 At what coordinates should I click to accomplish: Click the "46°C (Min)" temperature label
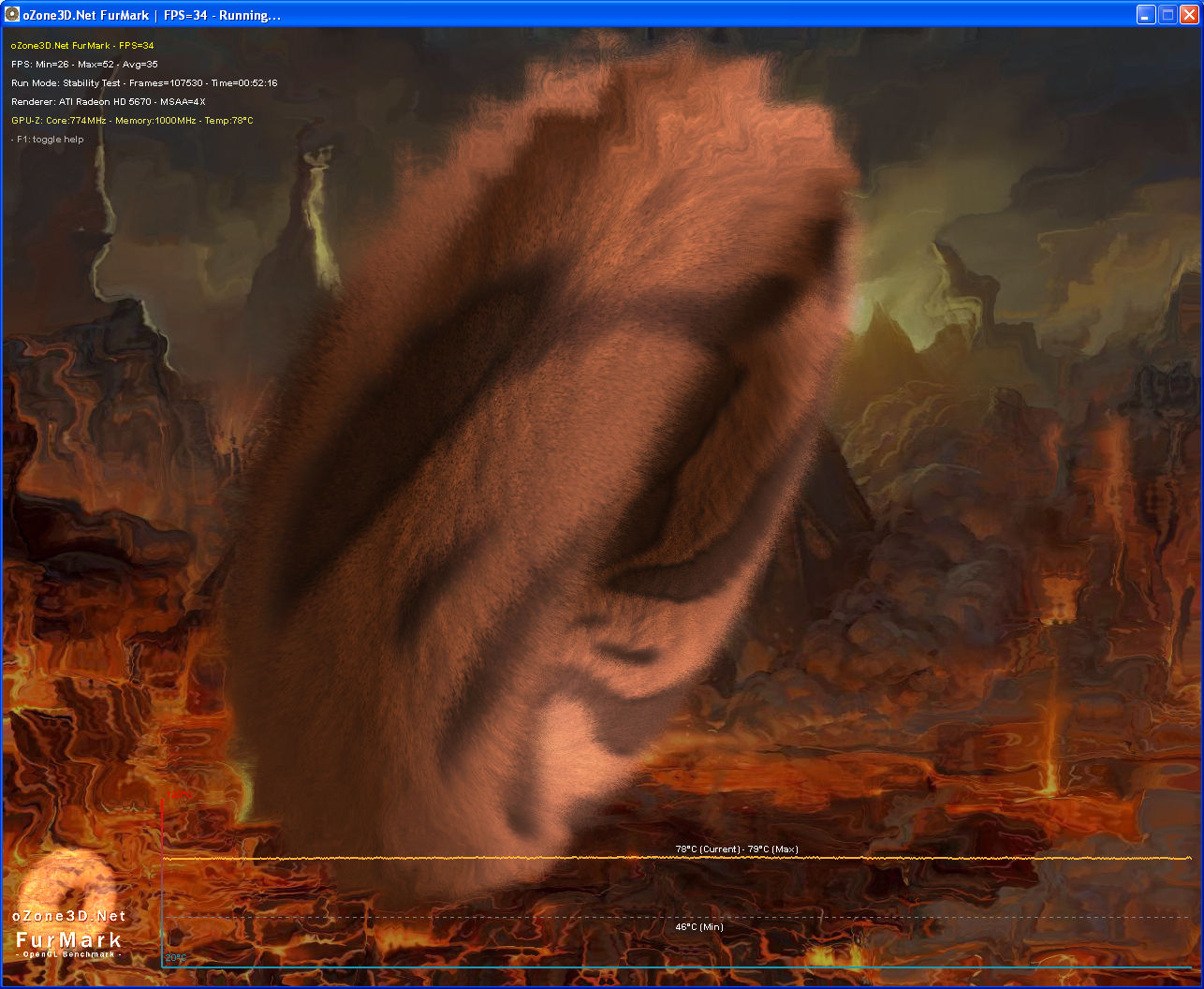[699, 927]
